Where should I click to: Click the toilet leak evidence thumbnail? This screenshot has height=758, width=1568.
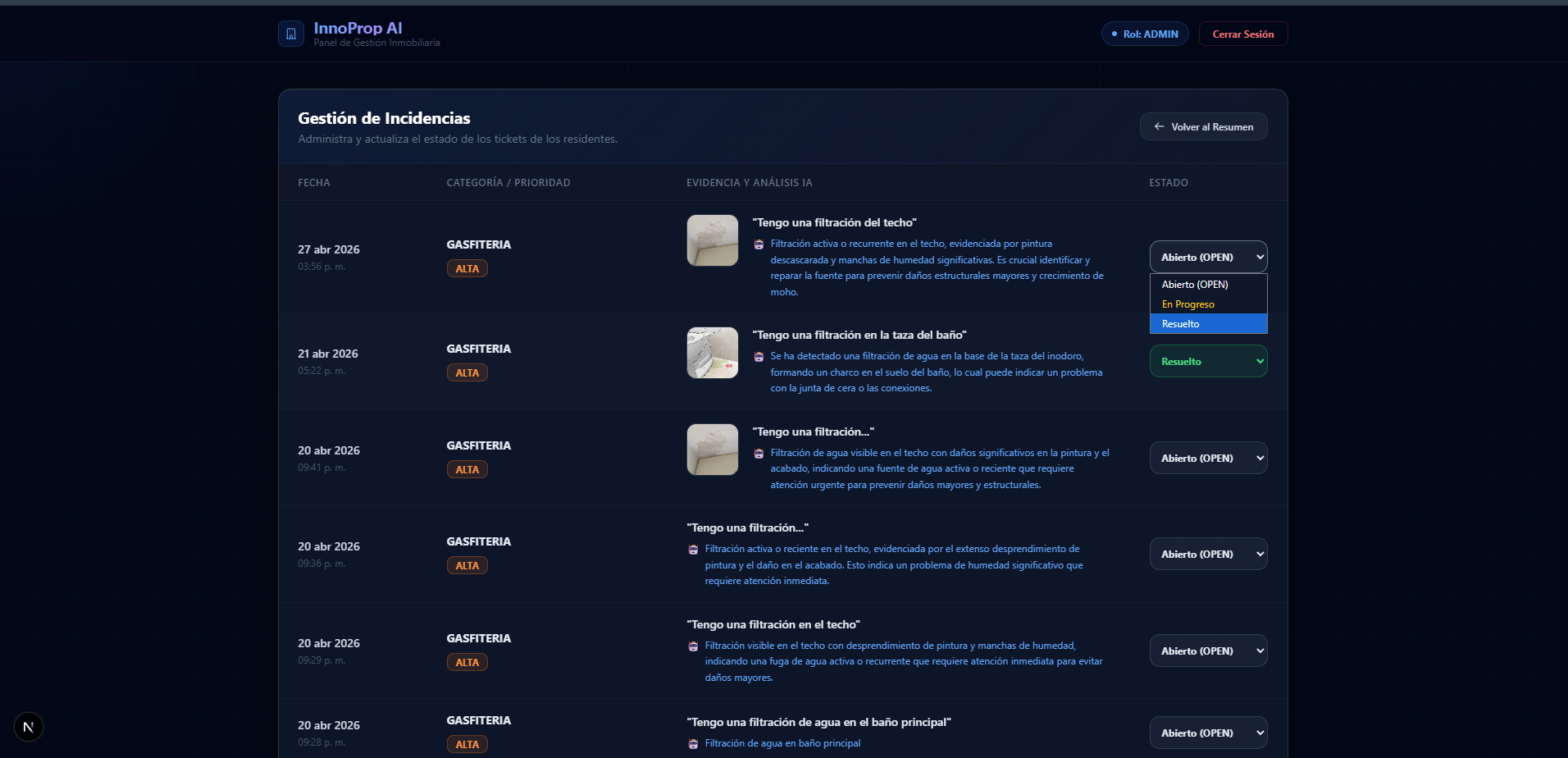[x=711, y=353]
